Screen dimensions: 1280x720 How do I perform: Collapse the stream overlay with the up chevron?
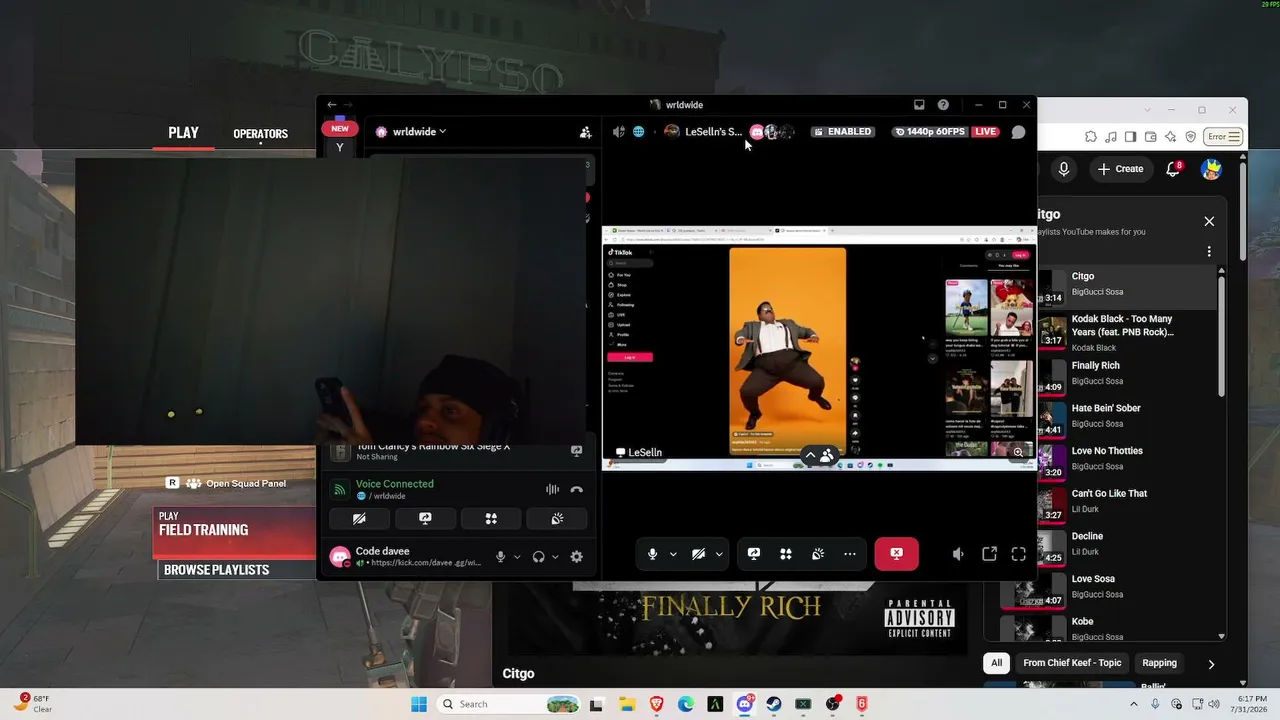pyautogui.click(x=810, y=456)
